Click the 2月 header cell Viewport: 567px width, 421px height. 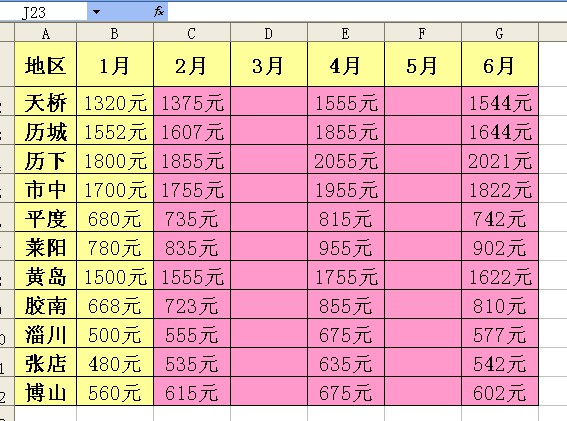point(192,64)
